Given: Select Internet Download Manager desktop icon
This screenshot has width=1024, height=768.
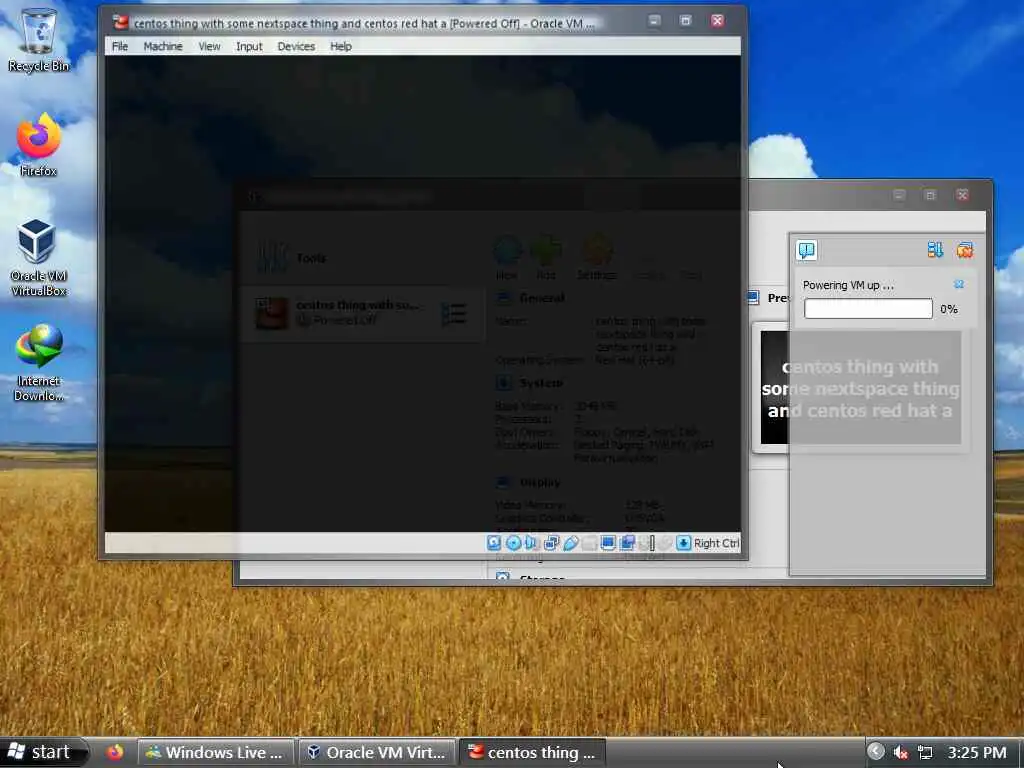Looking at the screenshot, I should (x=39, y=362).
